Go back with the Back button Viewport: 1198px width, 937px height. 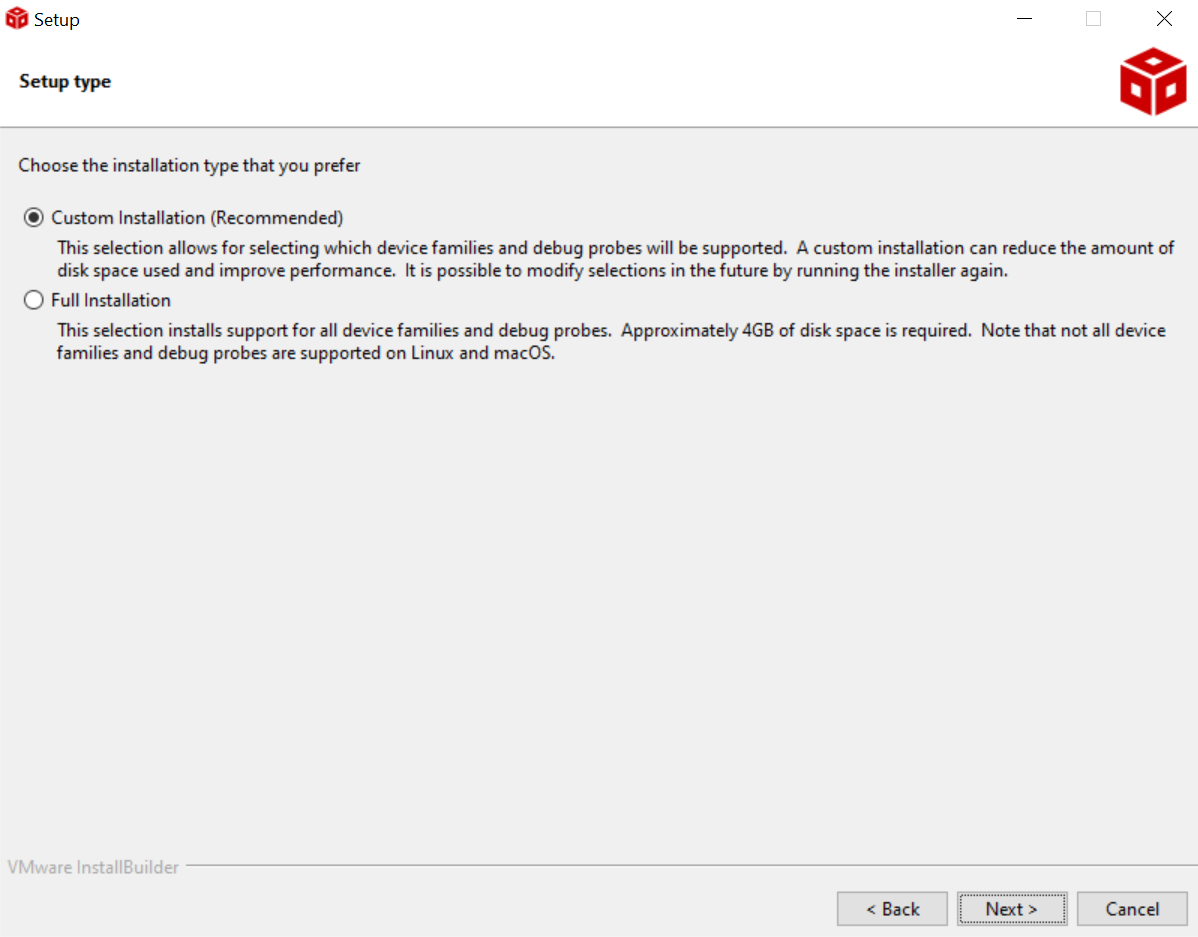(x=892, y=909)
